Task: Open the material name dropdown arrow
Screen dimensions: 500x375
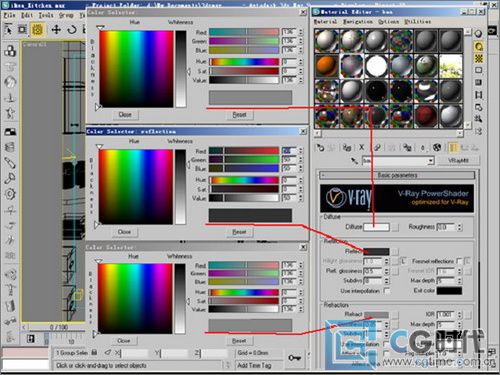Action: (431, 161)
